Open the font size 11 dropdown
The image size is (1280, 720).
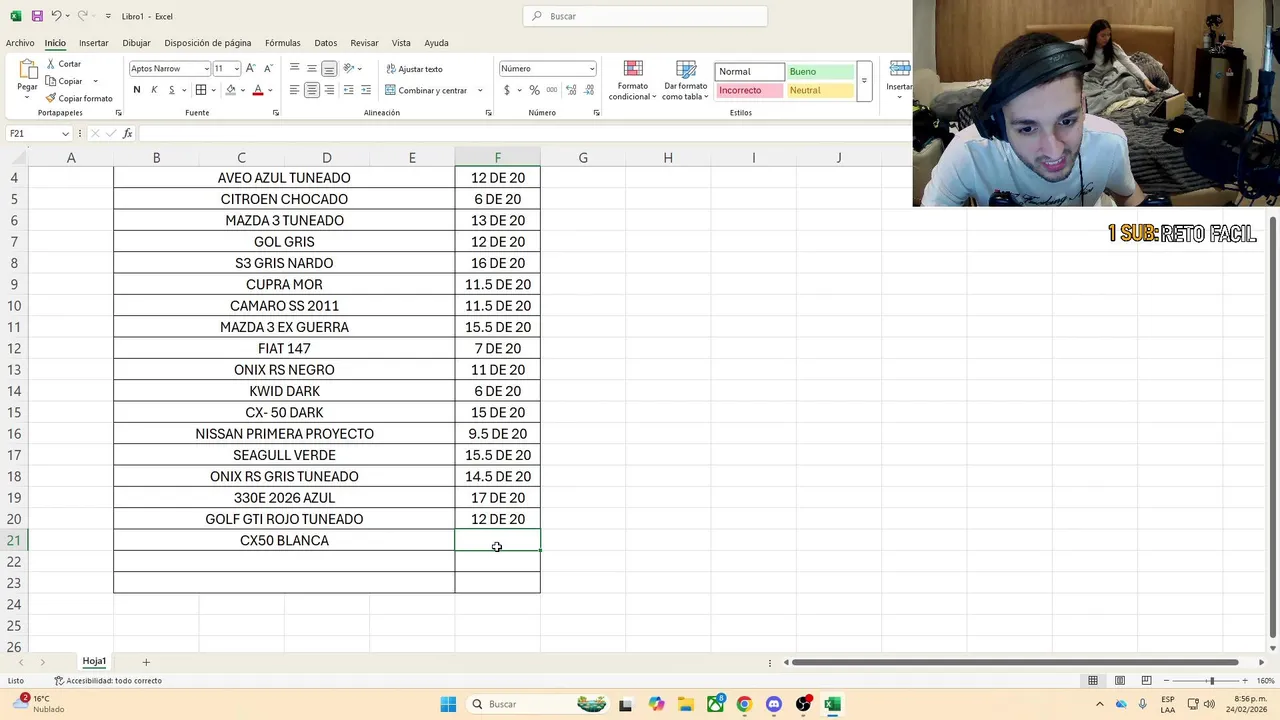click(237, 69)
